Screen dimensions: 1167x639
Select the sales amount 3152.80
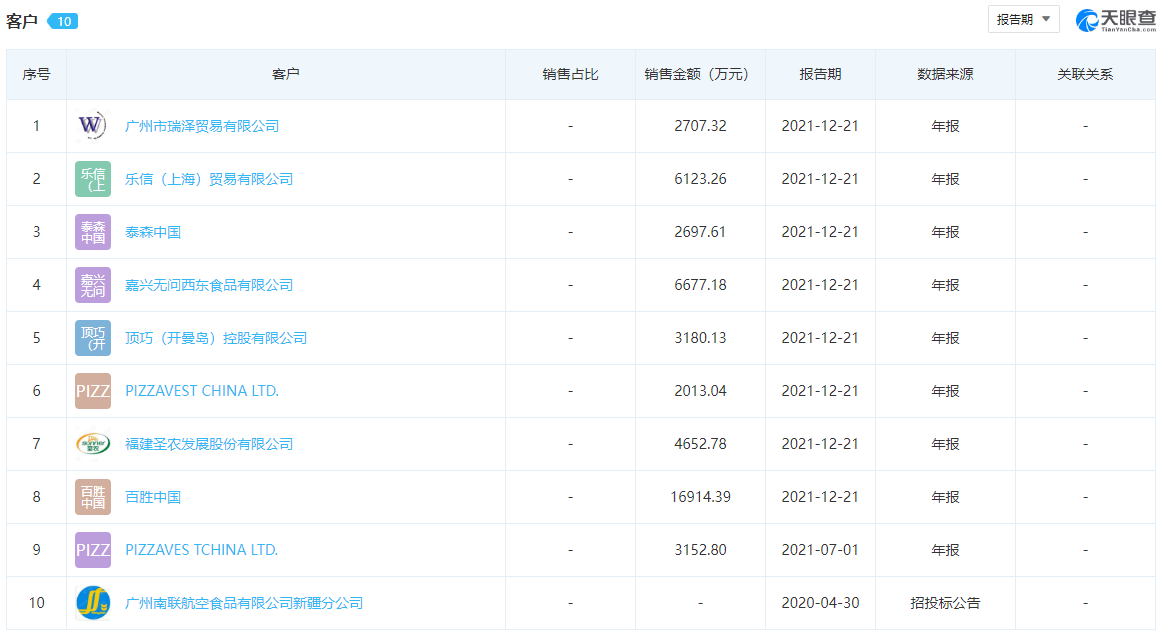point(700,550)
